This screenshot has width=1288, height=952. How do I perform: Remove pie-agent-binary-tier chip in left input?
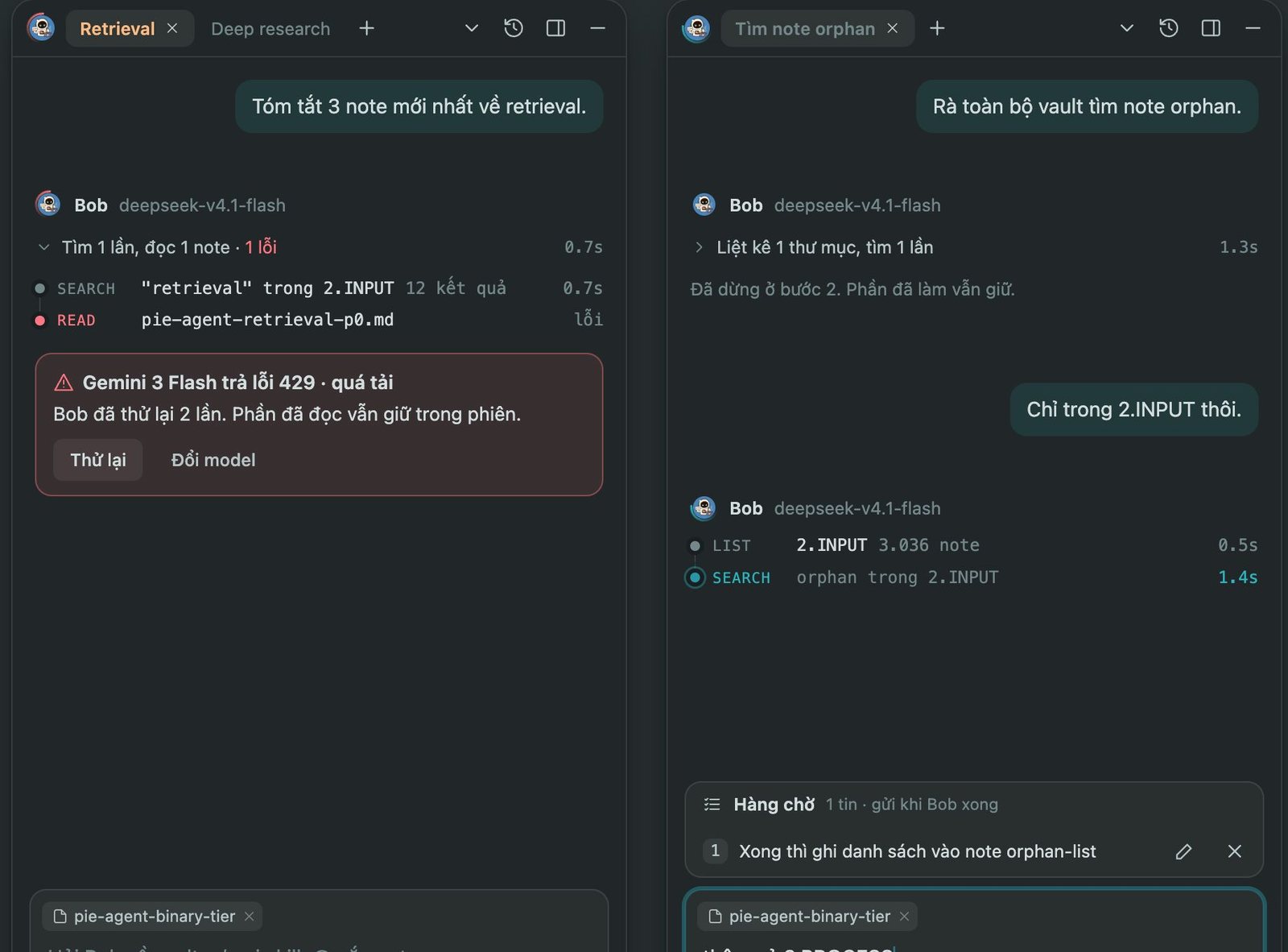(250, 917)
